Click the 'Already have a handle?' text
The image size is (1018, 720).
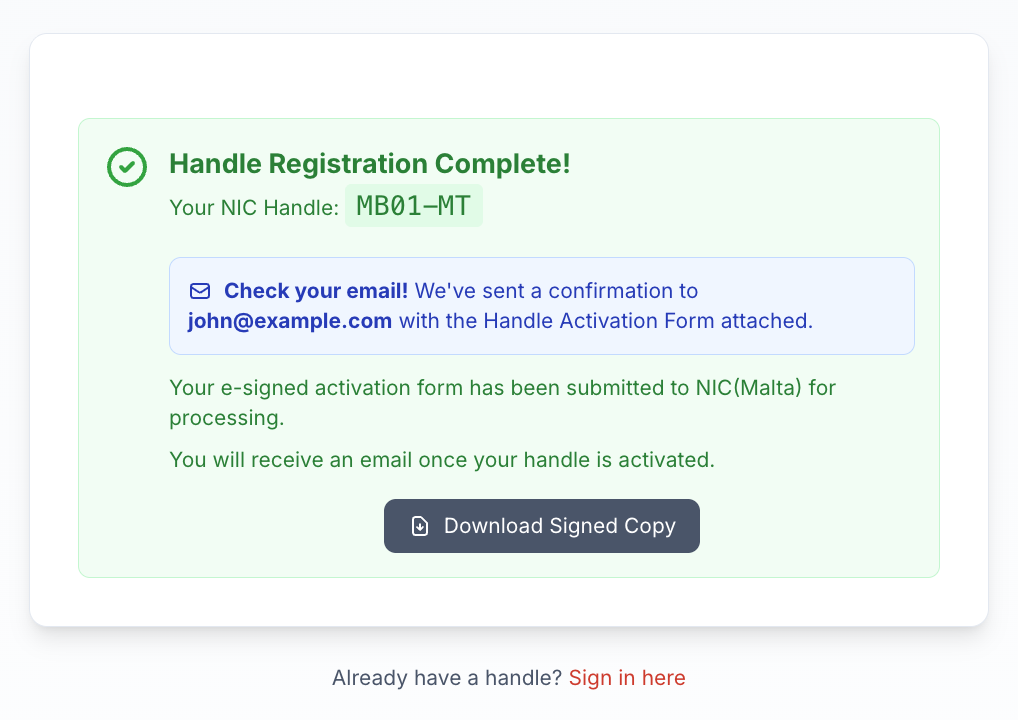click(447, 678)
